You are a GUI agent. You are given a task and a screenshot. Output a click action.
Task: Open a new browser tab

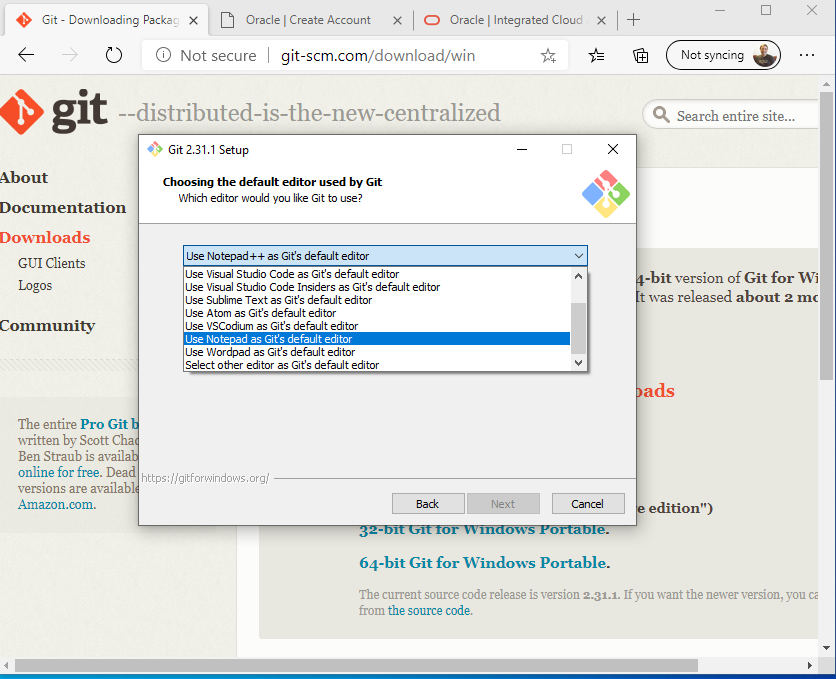click(634, 20)
